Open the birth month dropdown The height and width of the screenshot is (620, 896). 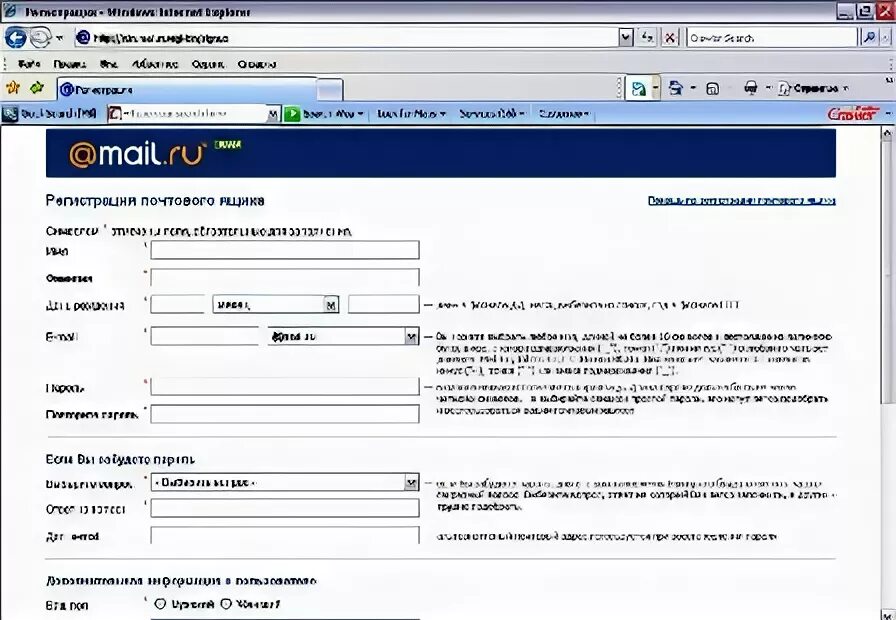[x=275, y=304]
